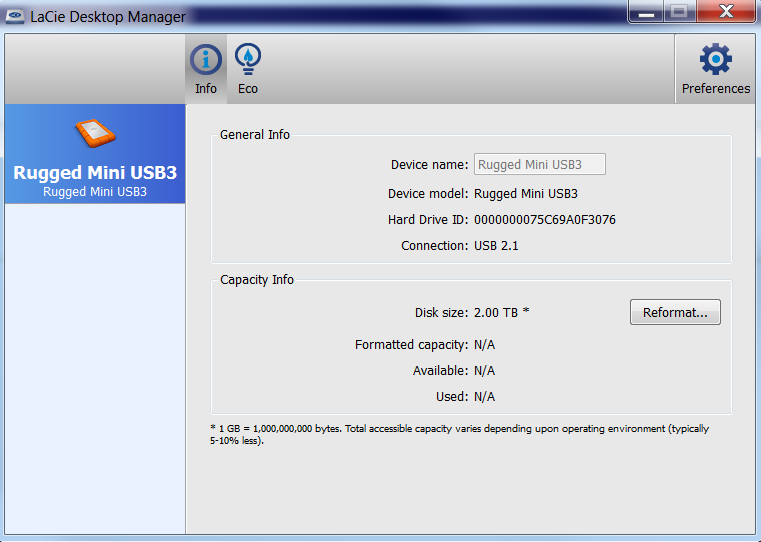Click the Reformat... button

pos(675,312)
